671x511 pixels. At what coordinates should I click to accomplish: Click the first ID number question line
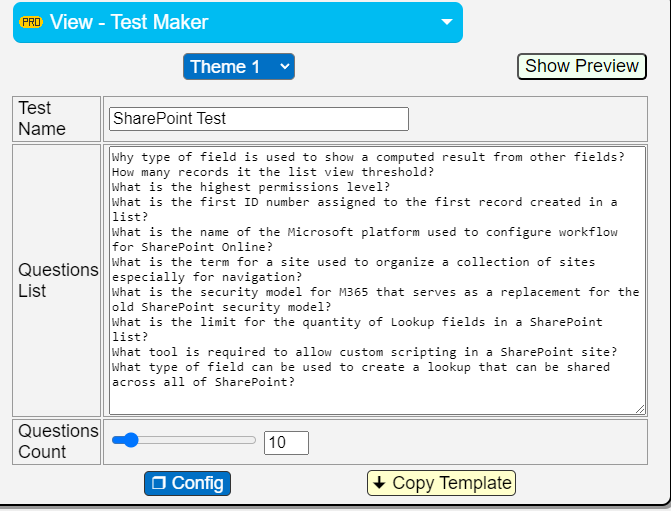pos(365,209)
